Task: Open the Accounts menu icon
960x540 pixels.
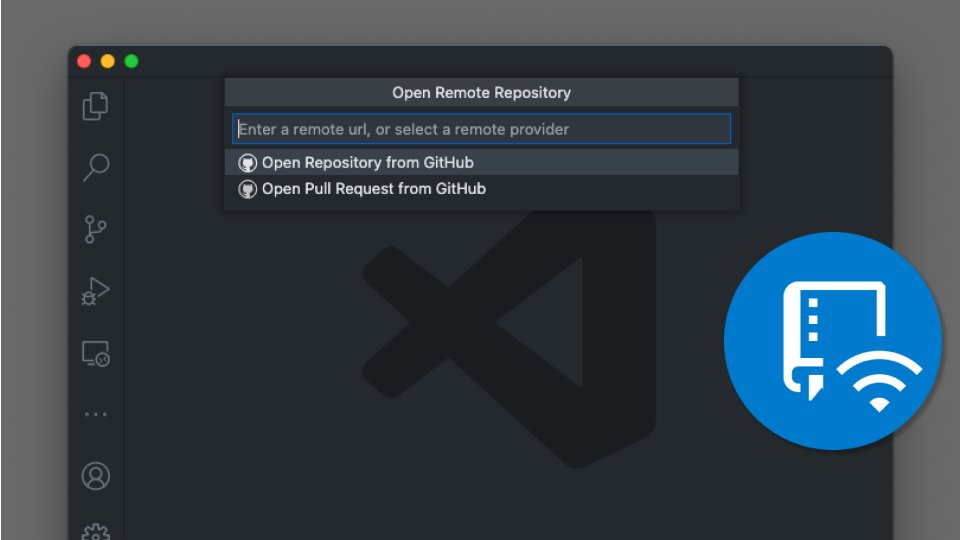Action: click(96, 476)
